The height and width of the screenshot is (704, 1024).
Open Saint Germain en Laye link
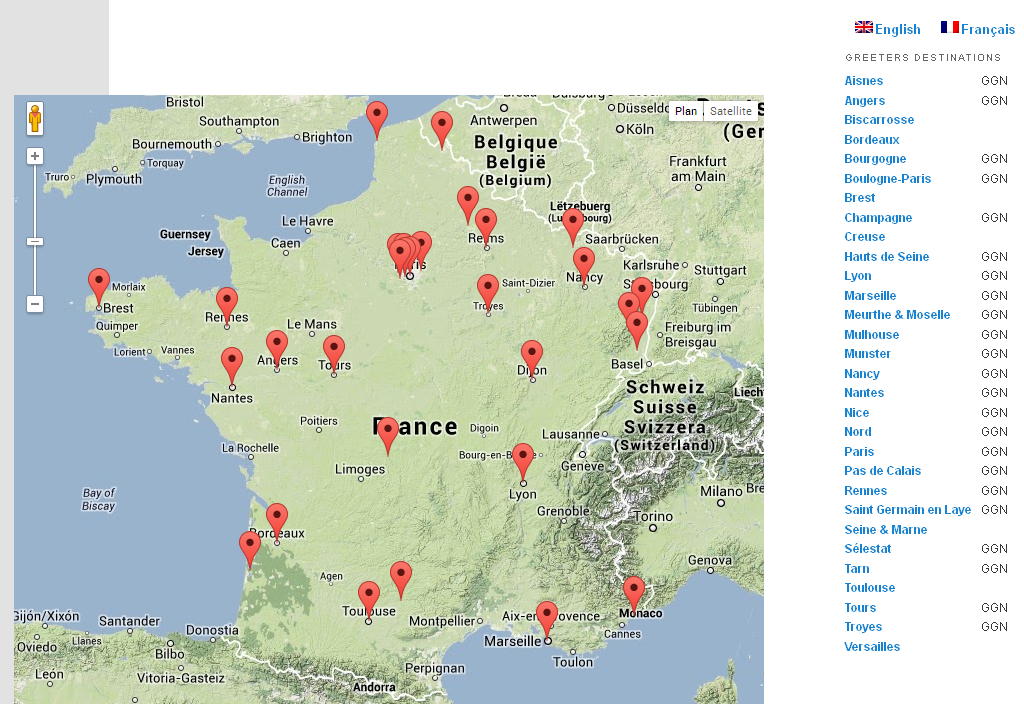[907, 510]
